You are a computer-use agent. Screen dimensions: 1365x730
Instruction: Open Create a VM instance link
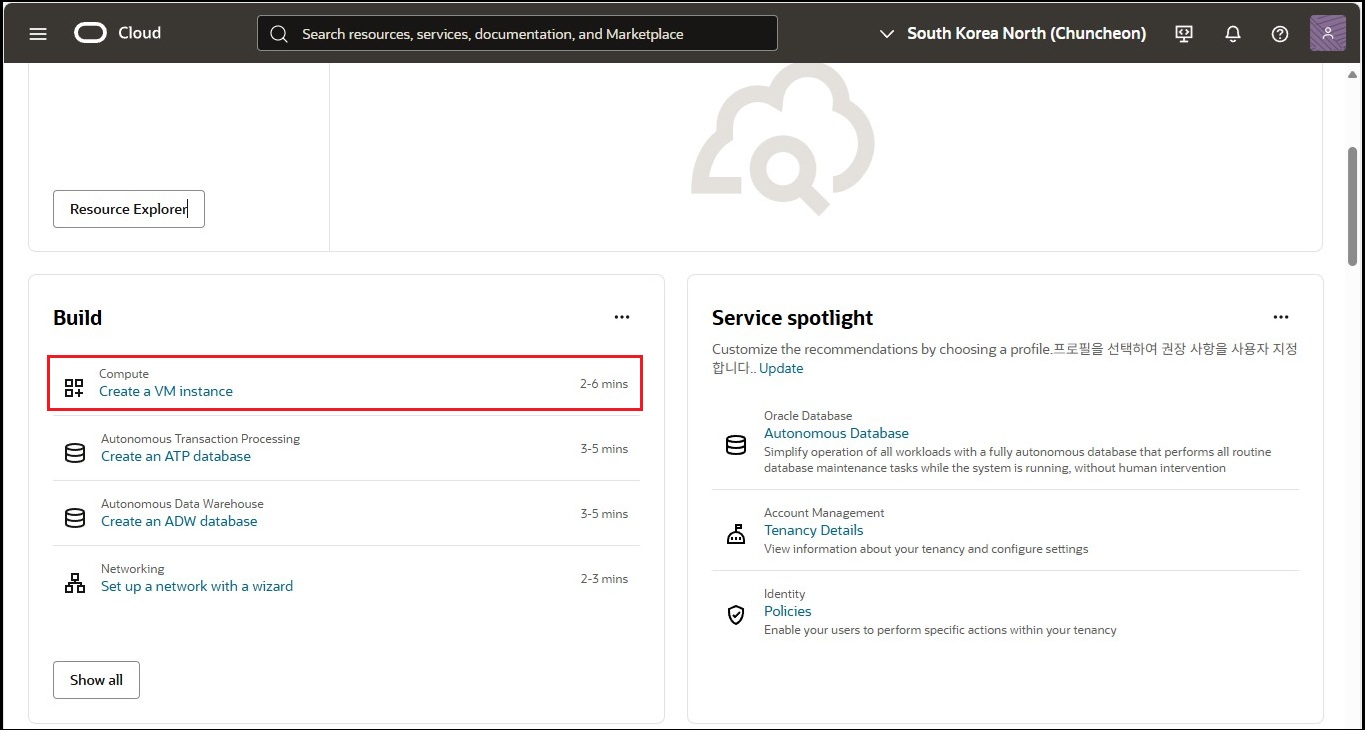tap(166, 391)
